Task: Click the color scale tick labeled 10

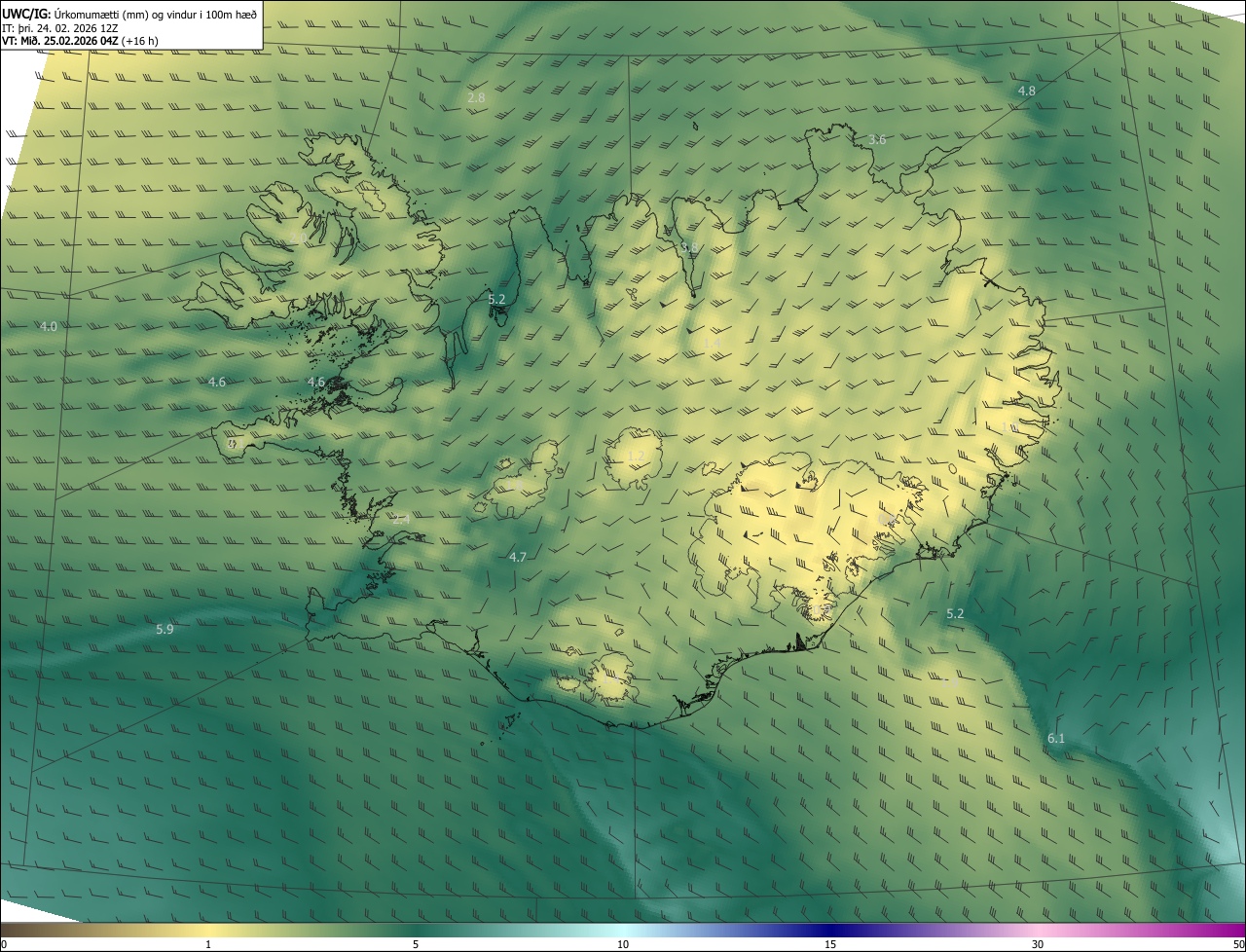Action: point(623,944)
